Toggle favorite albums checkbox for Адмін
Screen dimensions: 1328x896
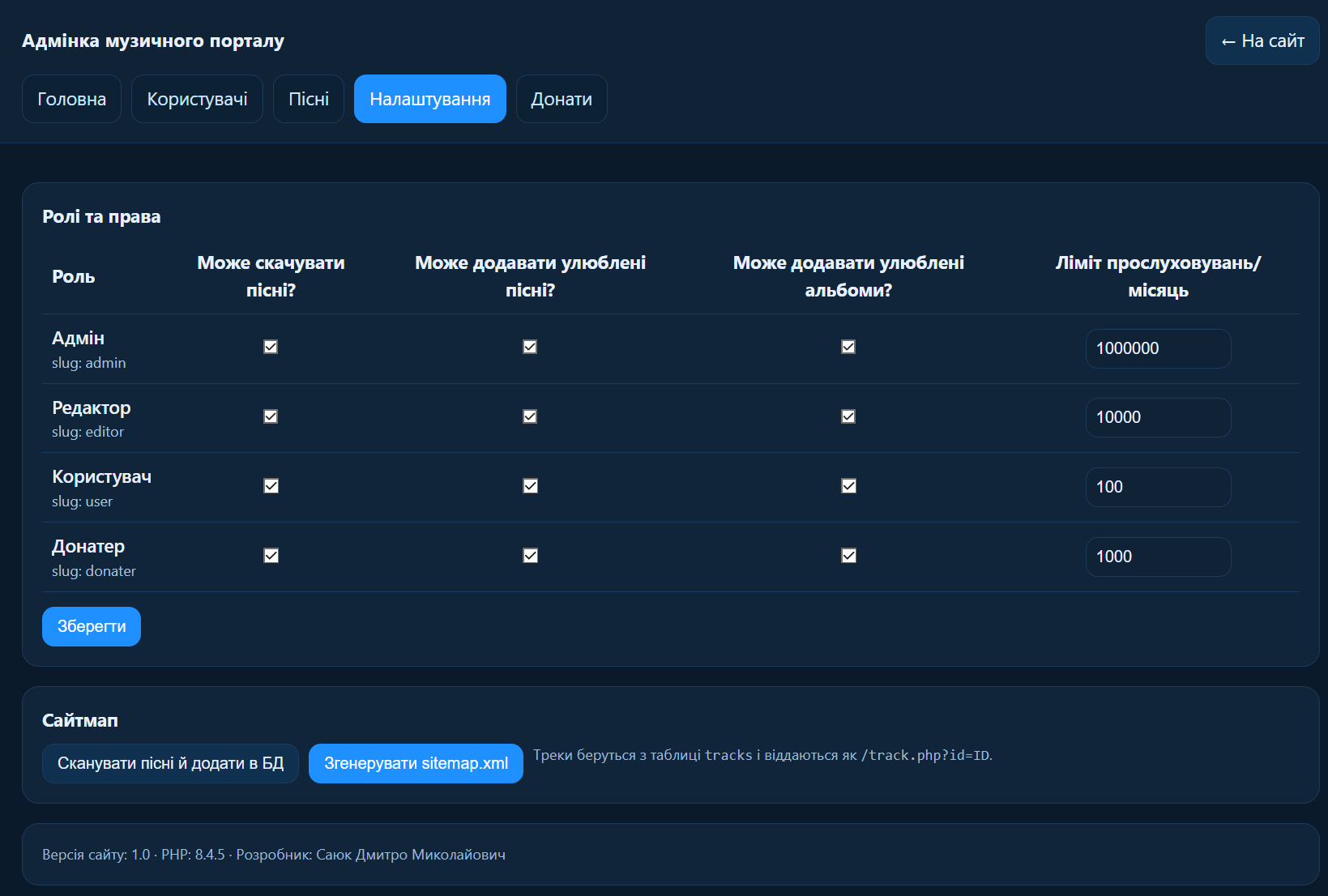pos(848,347)
